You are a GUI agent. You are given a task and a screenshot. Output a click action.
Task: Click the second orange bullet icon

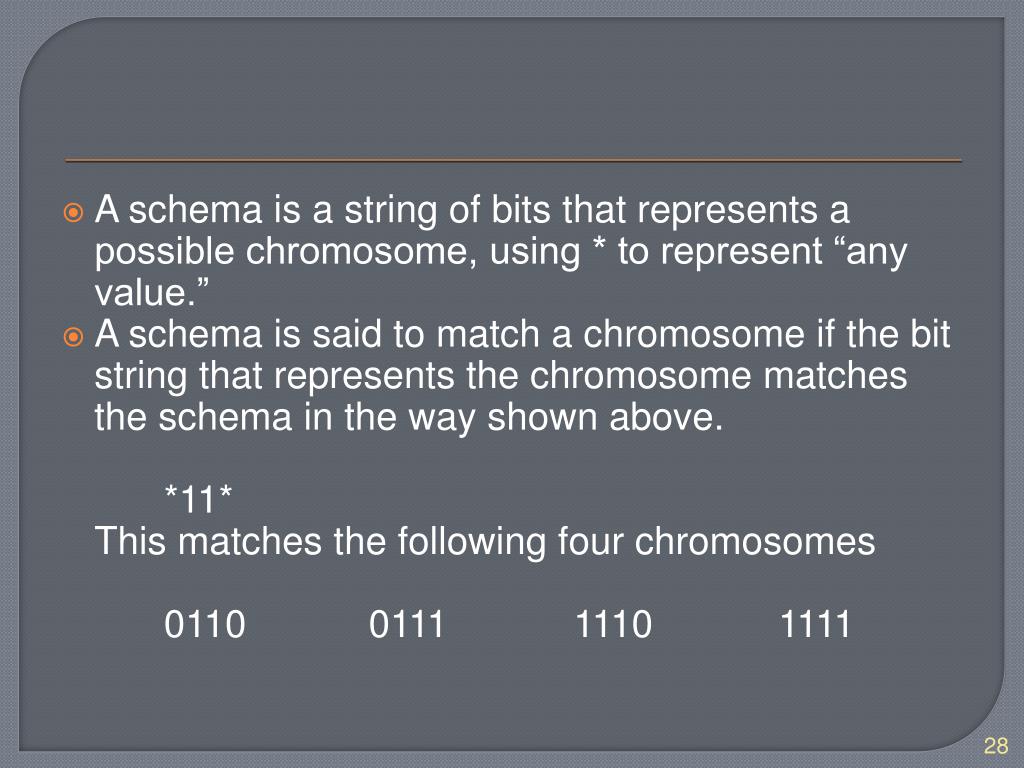pos(73,337)
